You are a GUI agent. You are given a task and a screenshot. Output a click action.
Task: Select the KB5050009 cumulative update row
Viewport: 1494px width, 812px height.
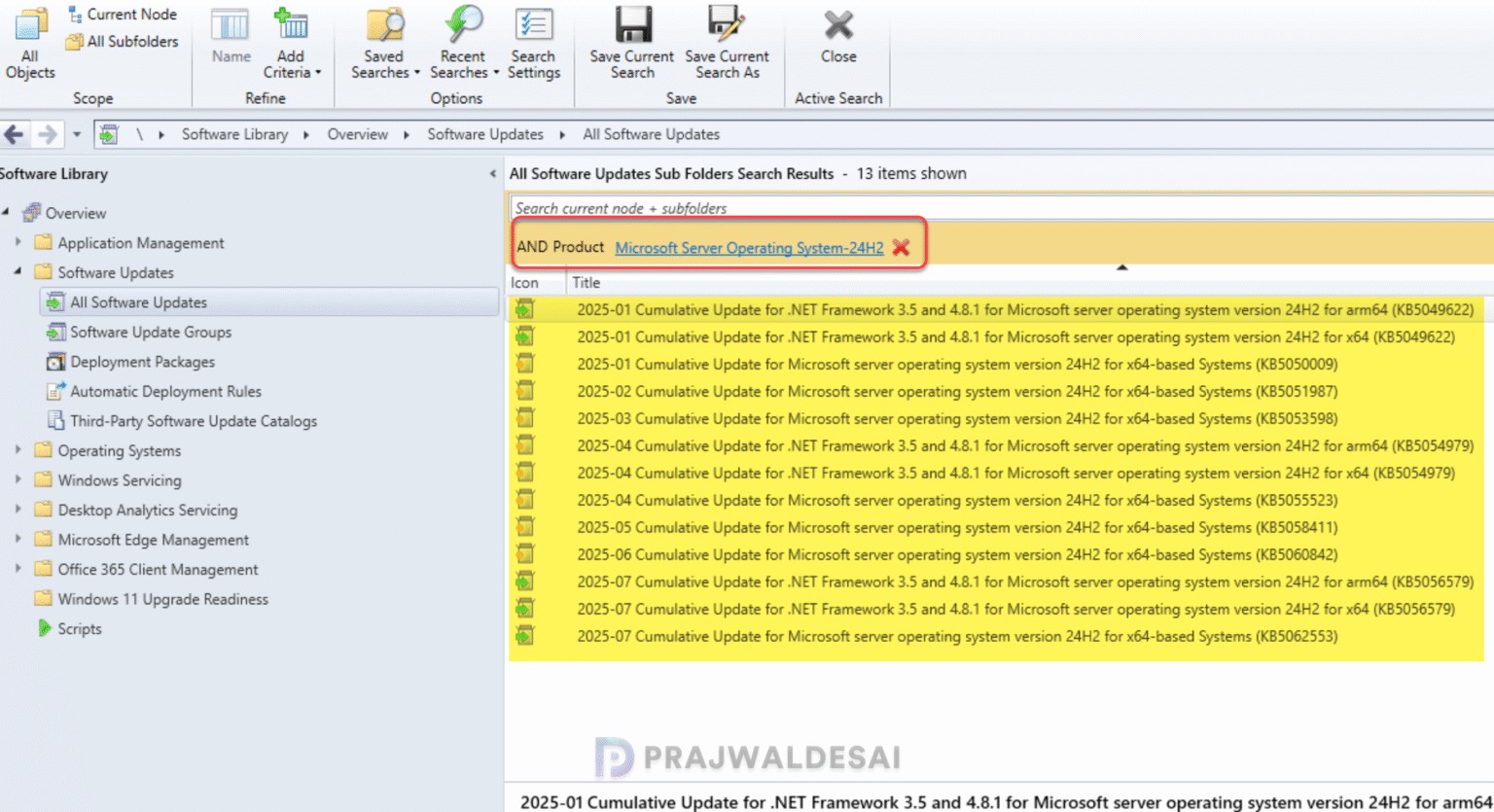[x=998, y=364]
